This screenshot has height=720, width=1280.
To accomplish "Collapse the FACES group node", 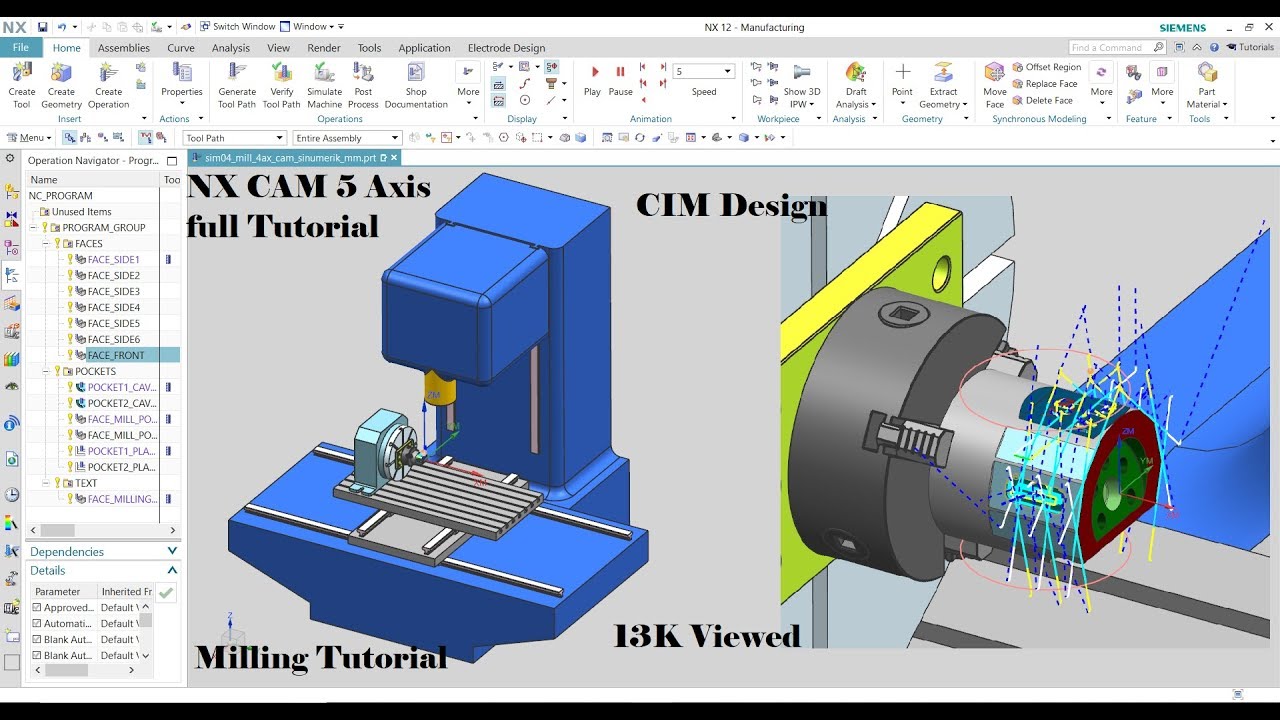I will coord(47,244).
